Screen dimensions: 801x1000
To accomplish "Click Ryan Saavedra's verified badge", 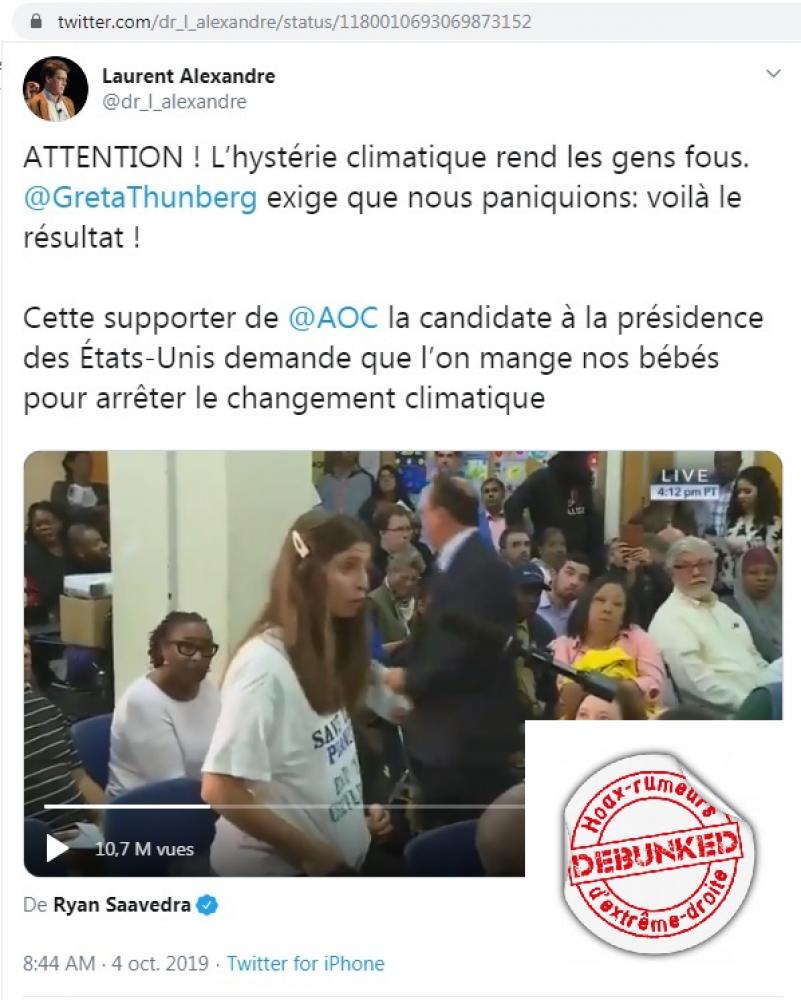I will (x=207, y=905).
